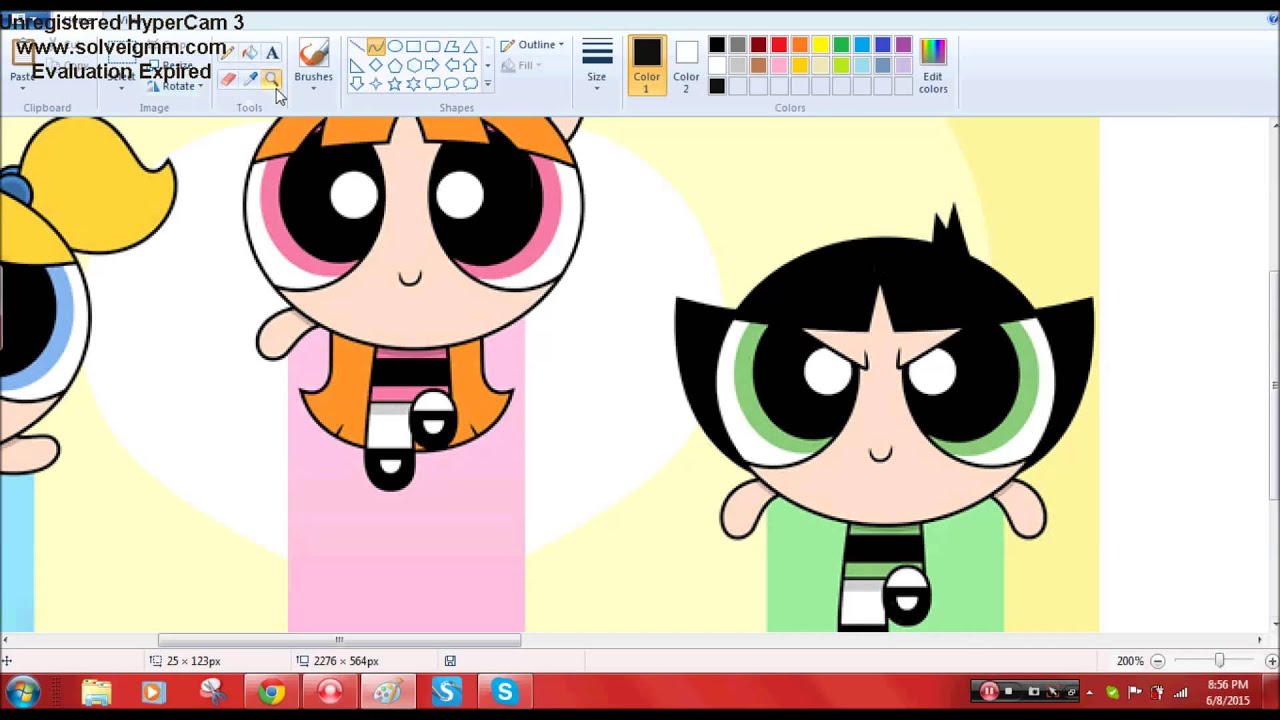The width and height of the screenshot is (1280, 720).
Task: Choose the Hexagon shape
Action: tap(414, 65)
